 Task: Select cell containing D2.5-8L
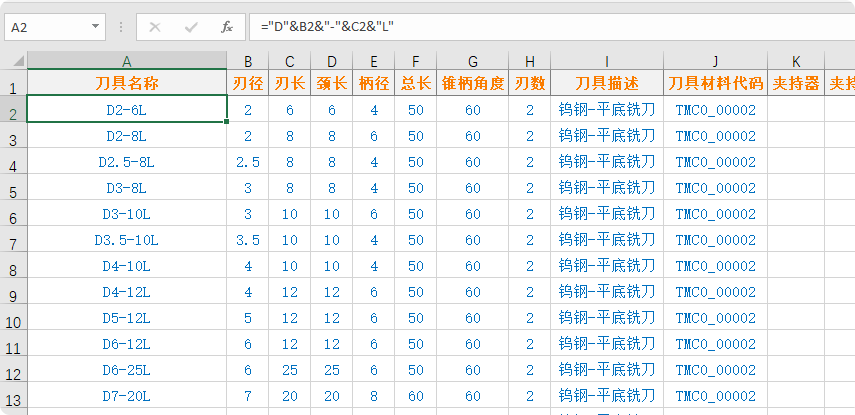click(127, 161)
